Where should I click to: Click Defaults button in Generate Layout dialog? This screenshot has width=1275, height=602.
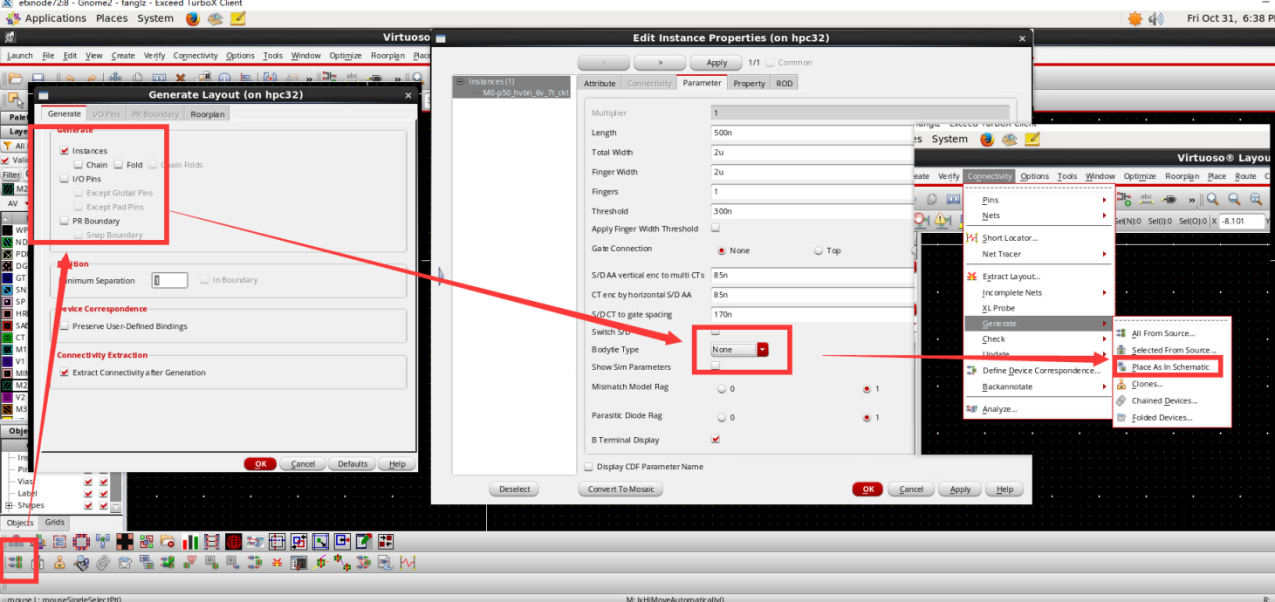(353, 464)
